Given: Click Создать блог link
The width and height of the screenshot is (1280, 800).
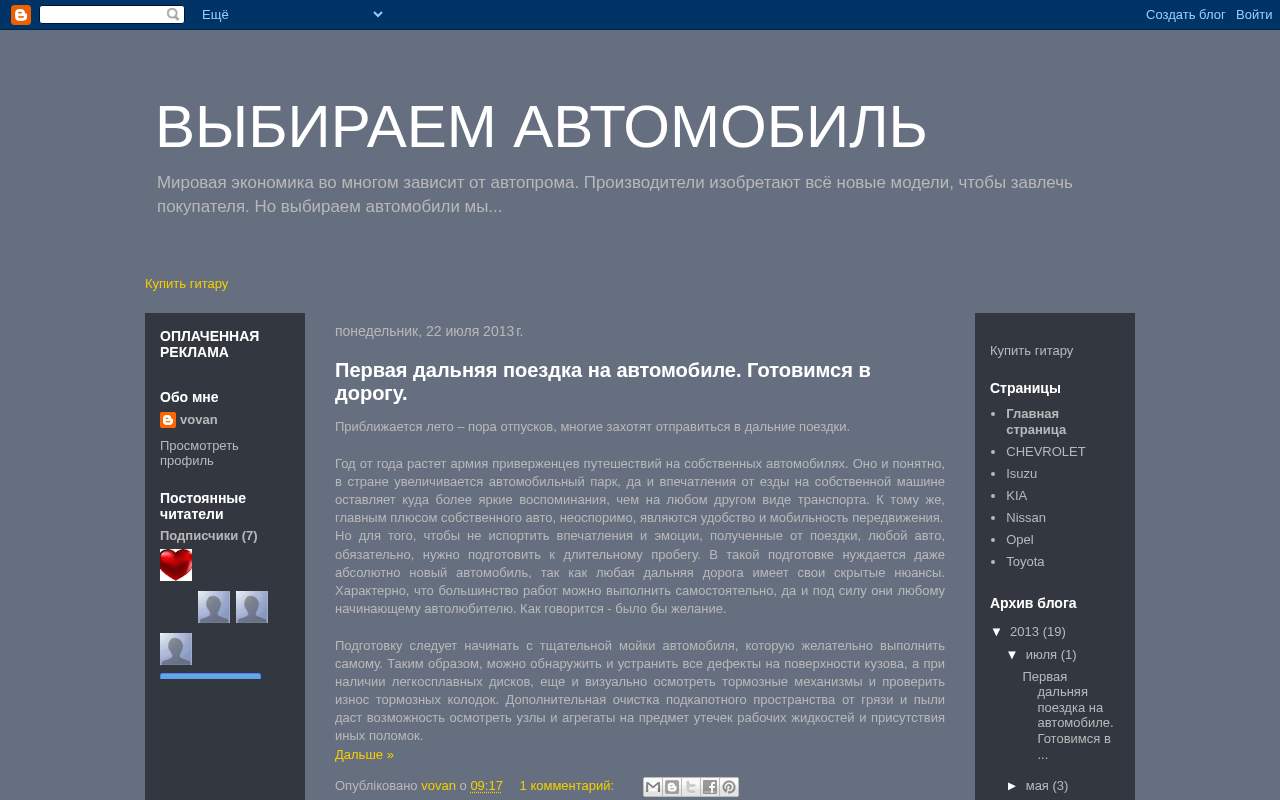Looking at the screenshot, I should tap(1186, 15).
